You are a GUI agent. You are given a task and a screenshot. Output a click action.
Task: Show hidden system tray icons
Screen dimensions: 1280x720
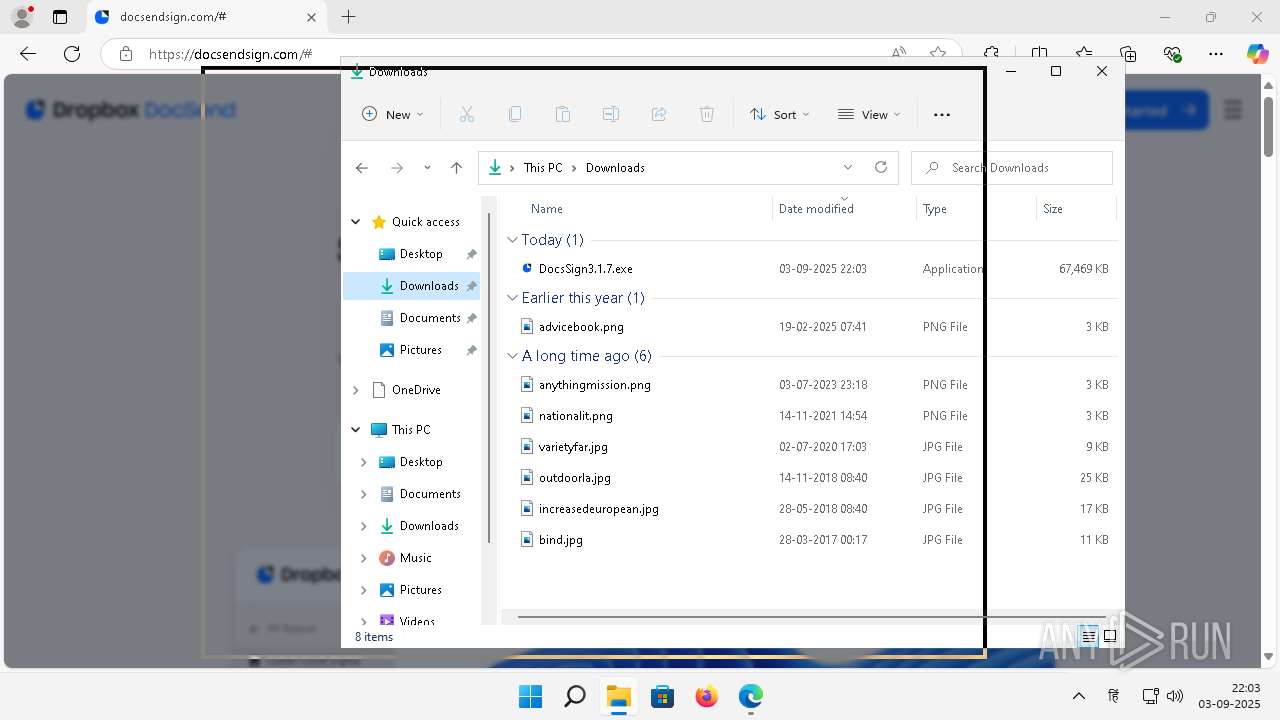[x=1078, y=696]
